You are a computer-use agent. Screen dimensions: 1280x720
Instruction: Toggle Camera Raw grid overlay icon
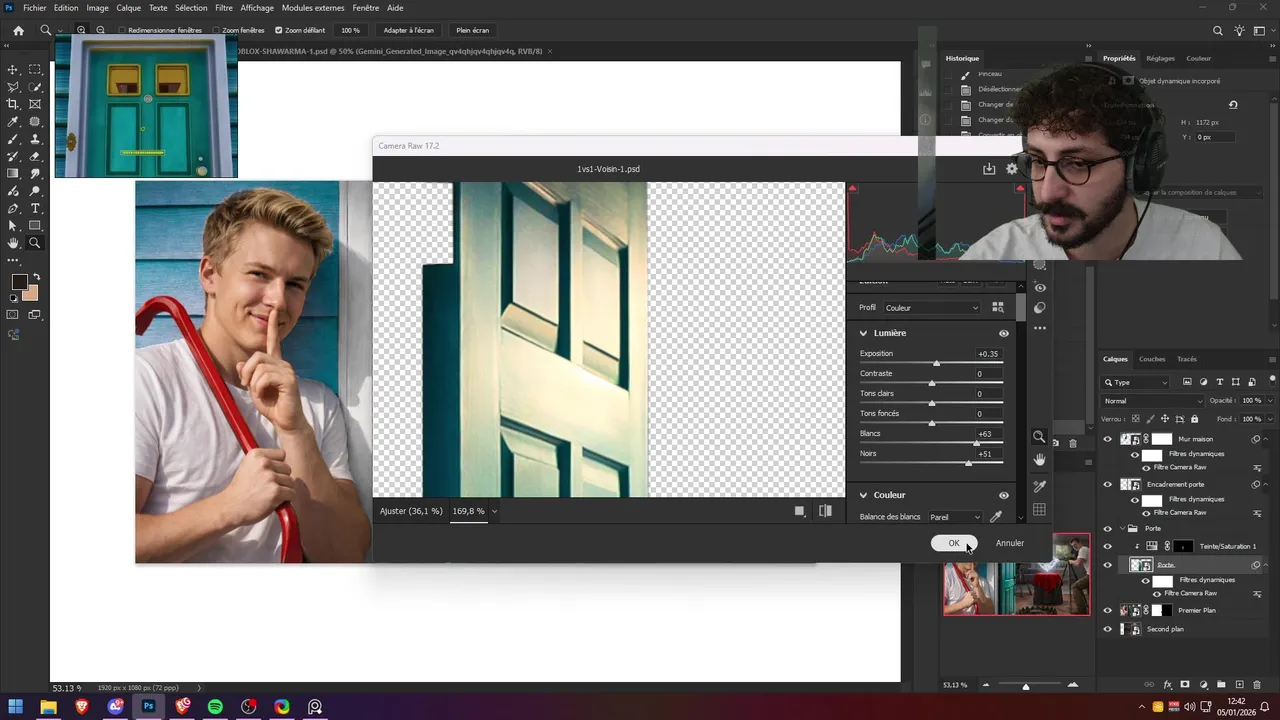pos(1039,510)
